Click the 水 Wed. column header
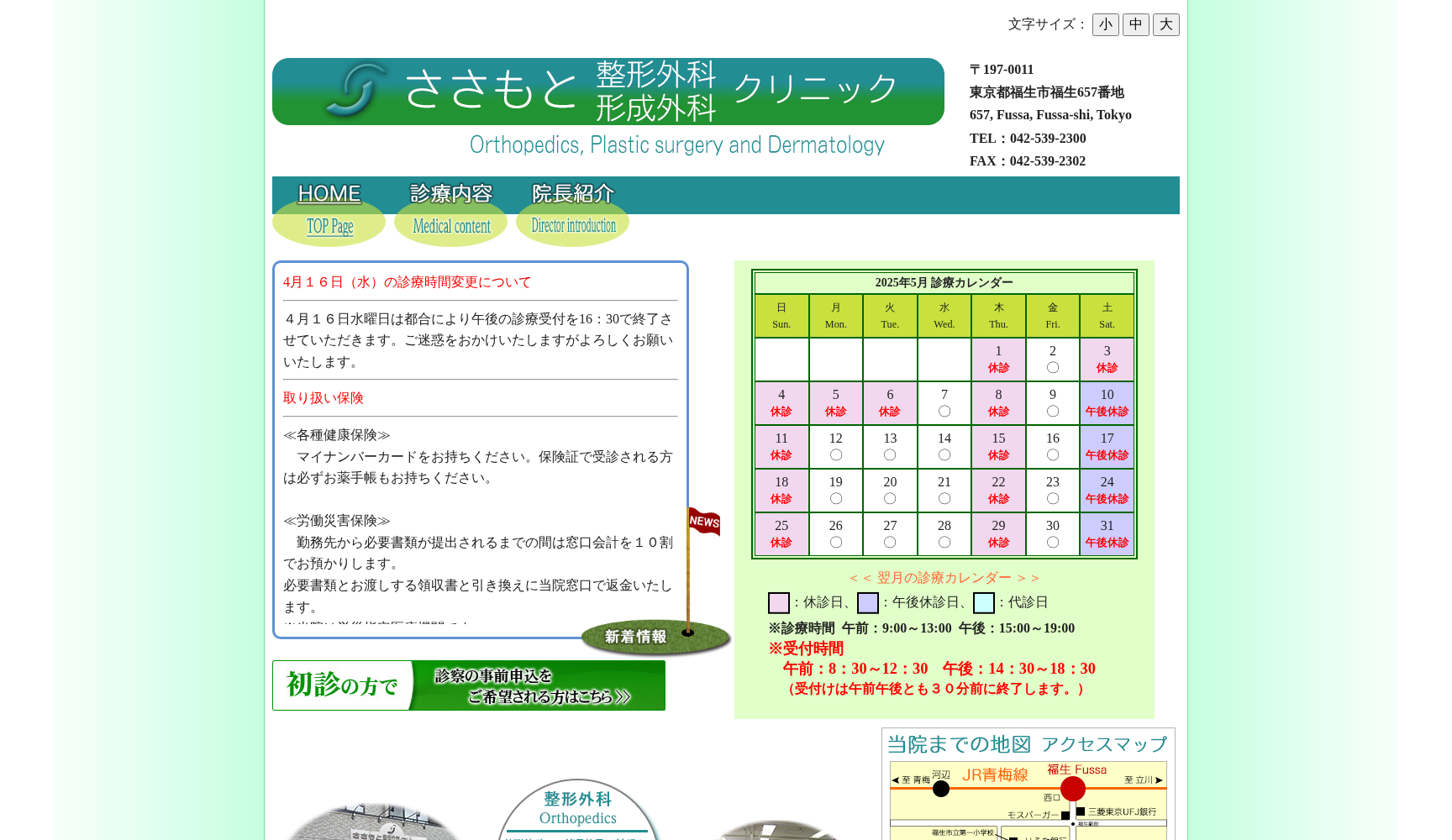Image resolution: width=1452 pixels, height=840 pixels. tap(944, 316)
